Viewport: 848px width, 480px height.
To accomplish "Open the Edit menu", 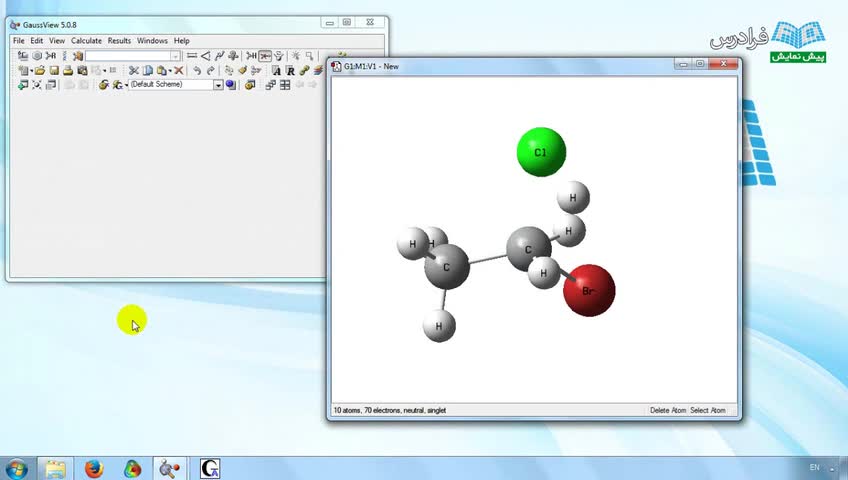I will 37,41.
